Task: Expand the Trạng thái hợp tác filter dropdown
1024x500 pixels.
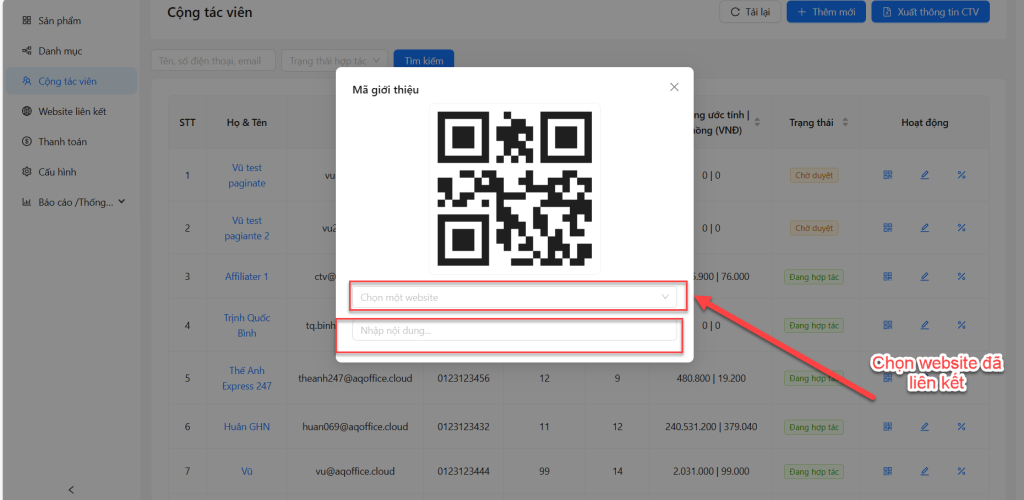Action: [335, 61]
